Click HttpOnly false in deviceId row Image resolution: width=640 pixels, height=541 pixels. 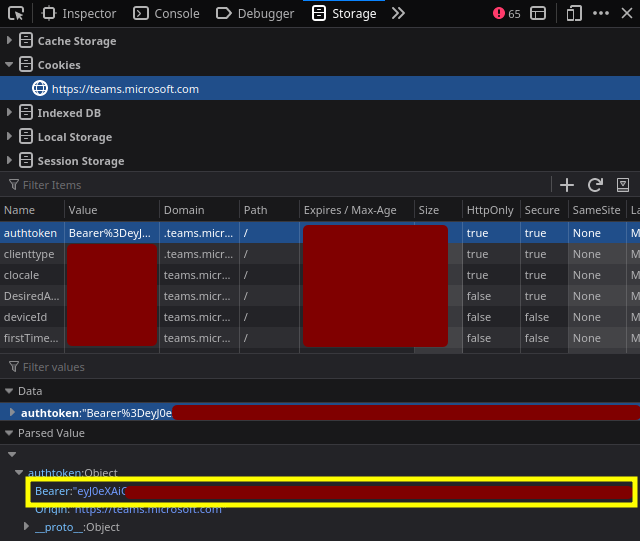pyautogui.click(x=491, y=317)
